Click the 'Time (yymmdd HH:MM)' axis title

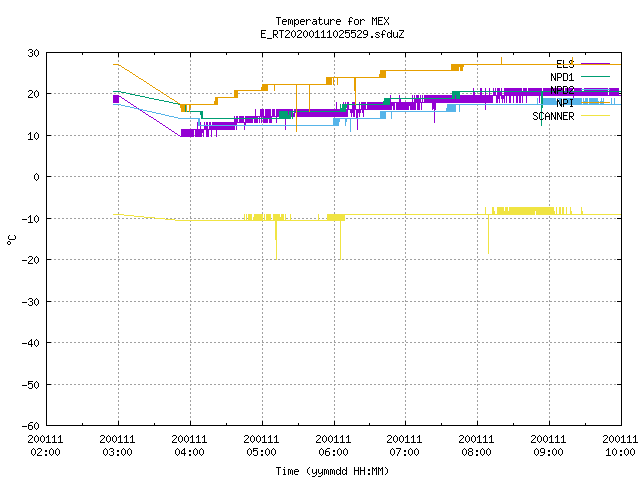[332, 471]
